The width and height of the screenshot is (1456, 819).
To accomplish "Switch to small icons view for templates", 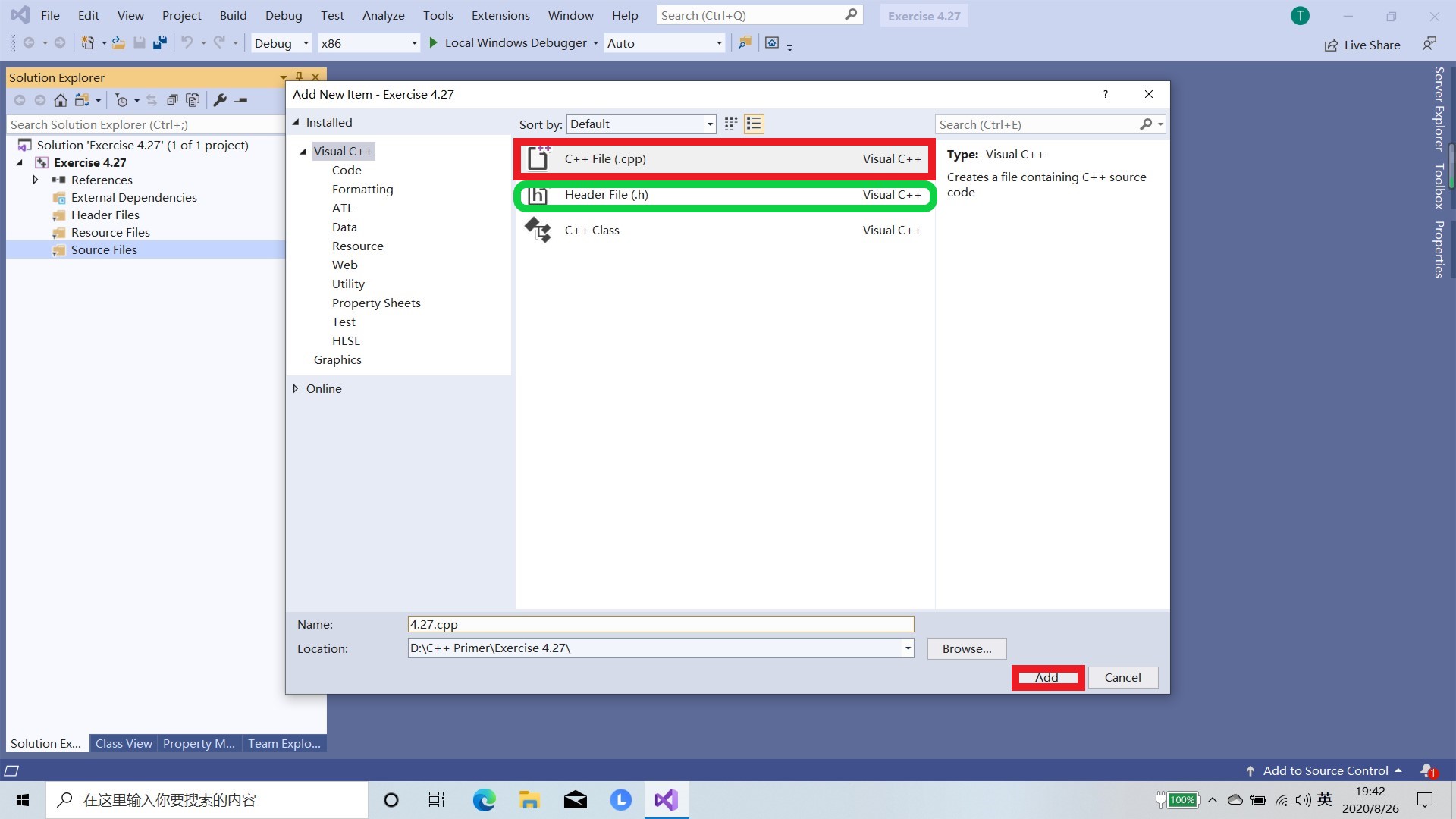I will click(x=730, y=124).
